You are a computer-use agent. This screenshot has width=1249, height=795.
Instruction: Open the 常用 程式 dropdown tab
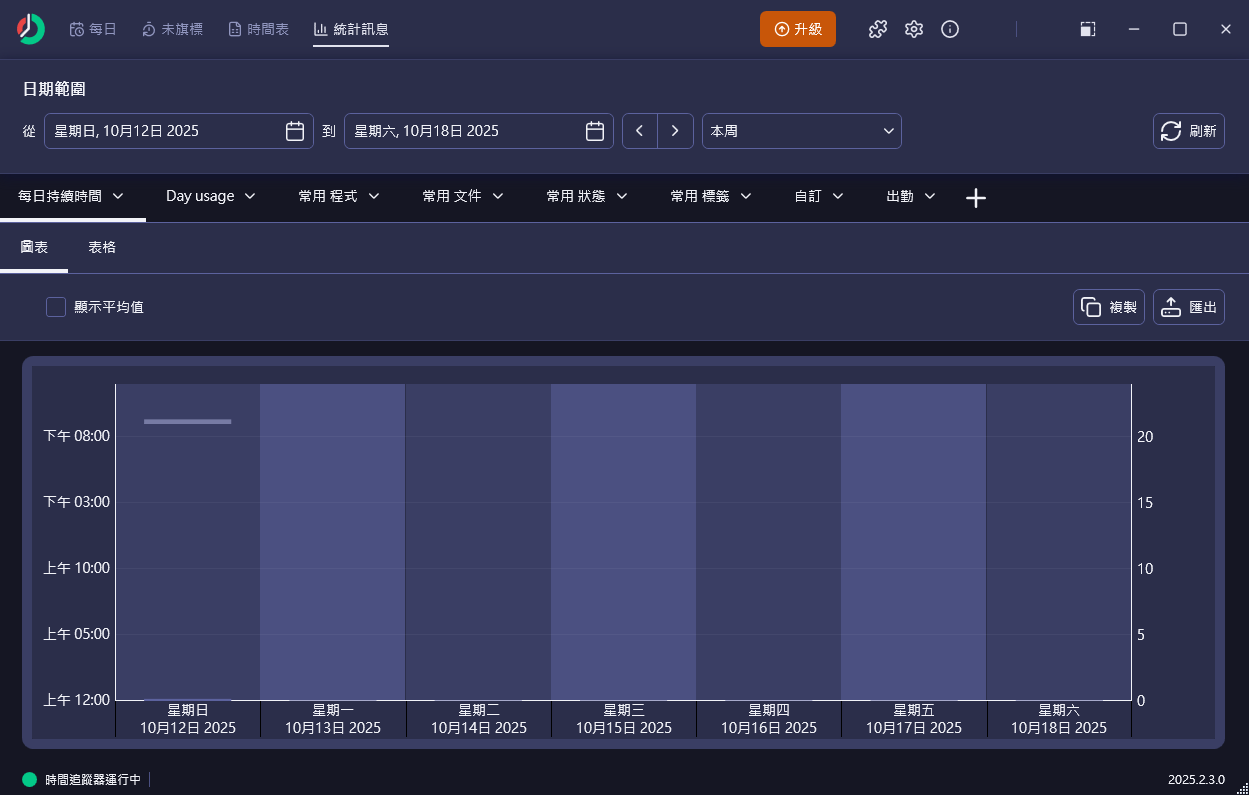click(x=338, y=196)
